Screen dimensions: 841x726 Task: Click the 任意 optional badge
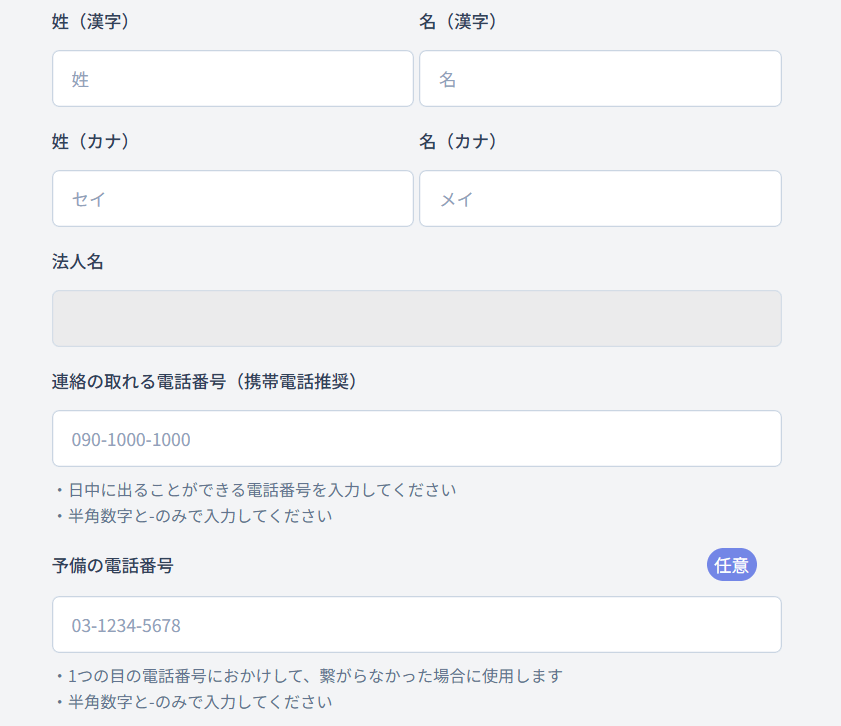tap(732, 565)
